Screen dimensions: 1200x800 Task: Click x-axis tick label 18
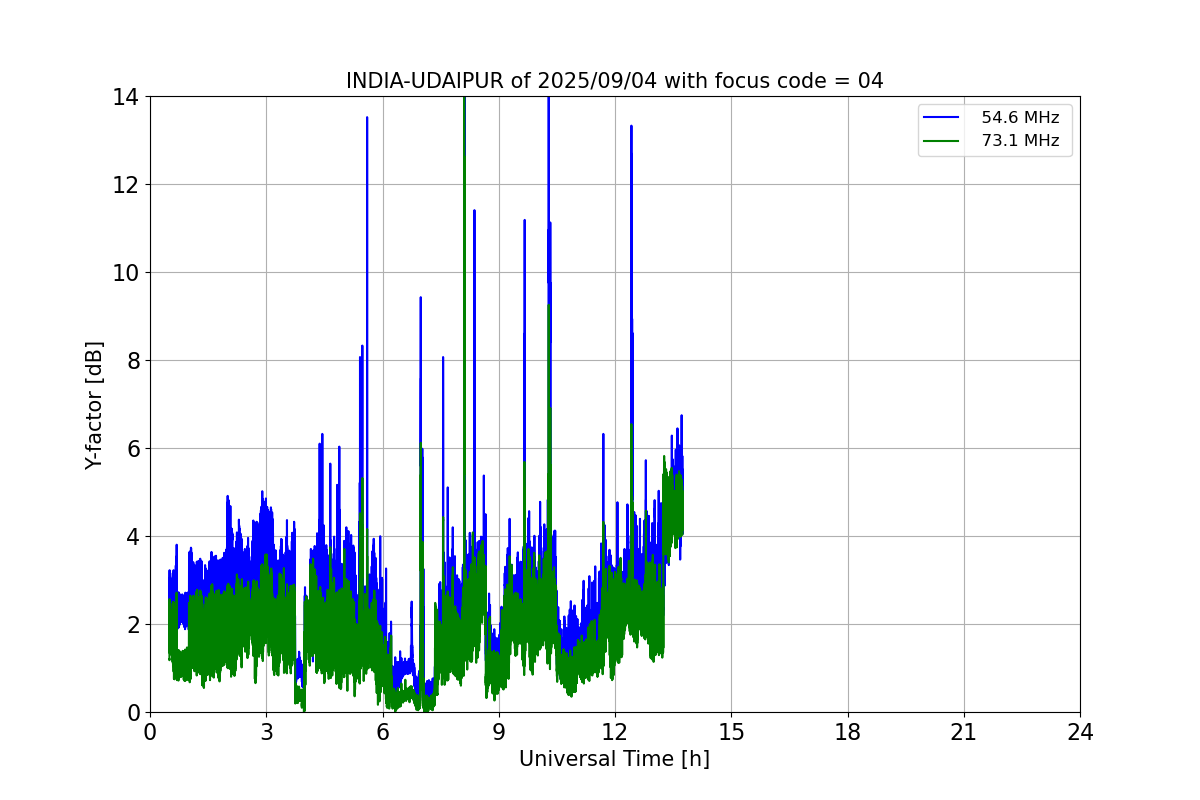pos(848,732)
